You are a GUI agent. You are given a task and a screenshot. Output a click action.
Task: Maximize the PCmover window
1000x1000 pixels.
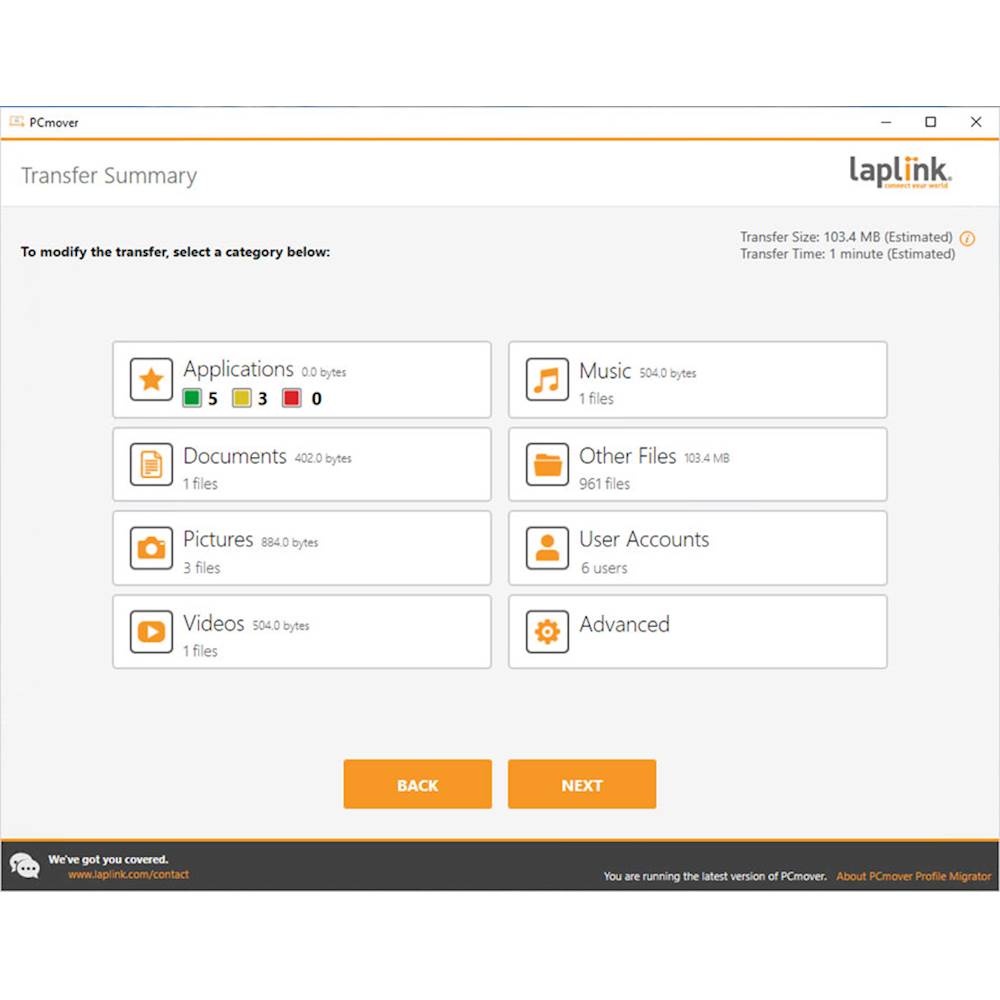coord(930,122)
